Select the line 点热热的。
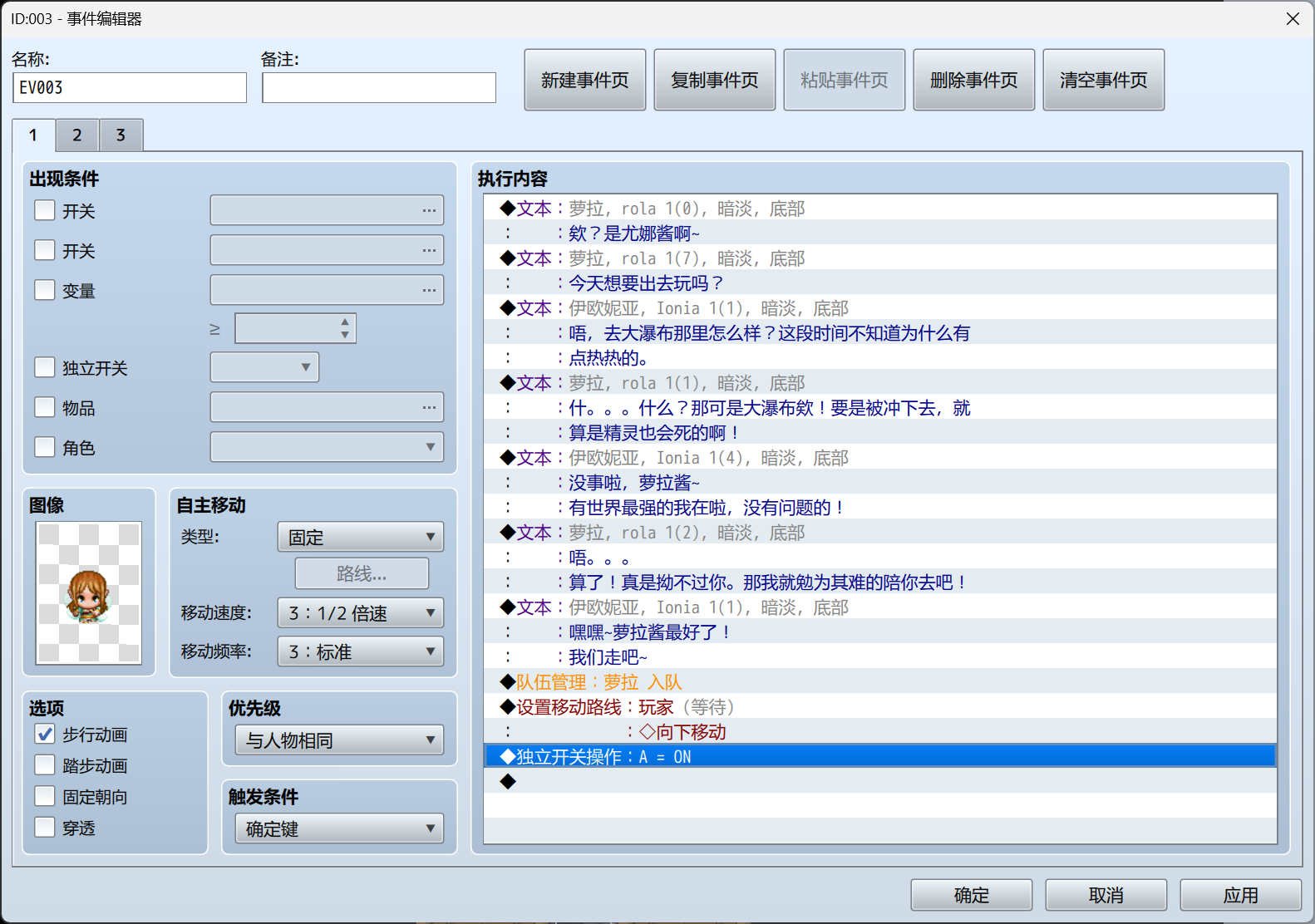Image resolution: width=1315 pixels, height=924 pixels. click(x=880, y=357)
